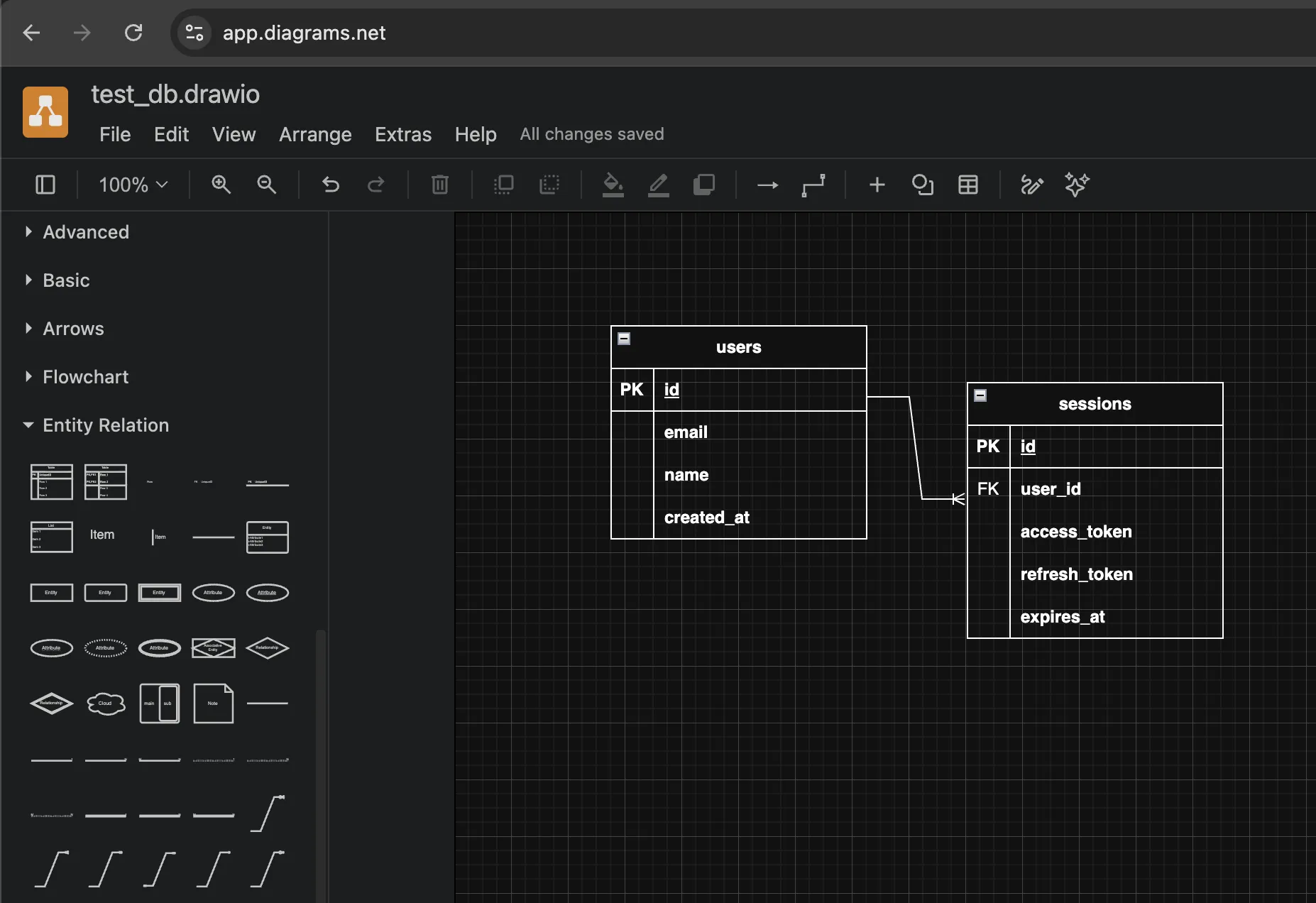This screenshot has width=1316, height=903.
Task: Expand the Basic shapes section
Action: click(x=65, y=280)
